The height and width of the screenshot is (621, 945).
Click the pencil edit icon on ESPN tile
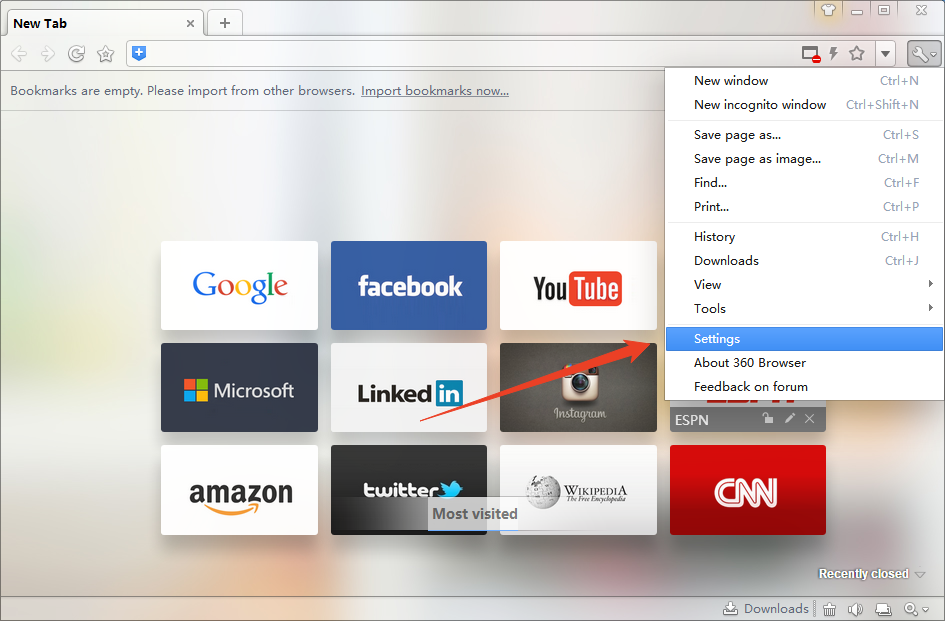tap(790, 419)
